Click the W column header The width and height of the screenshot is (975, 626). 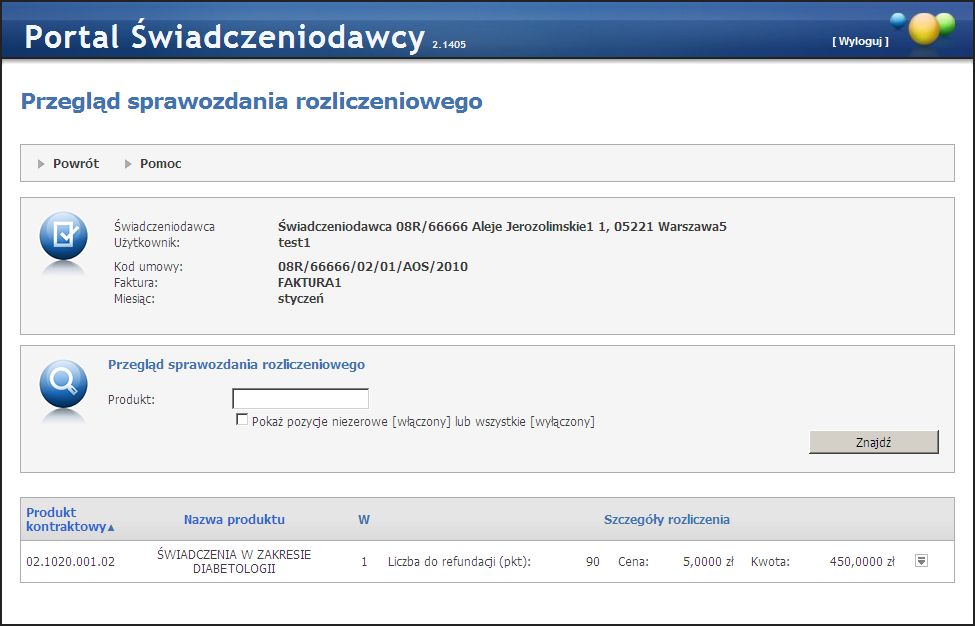pos(364,519)
